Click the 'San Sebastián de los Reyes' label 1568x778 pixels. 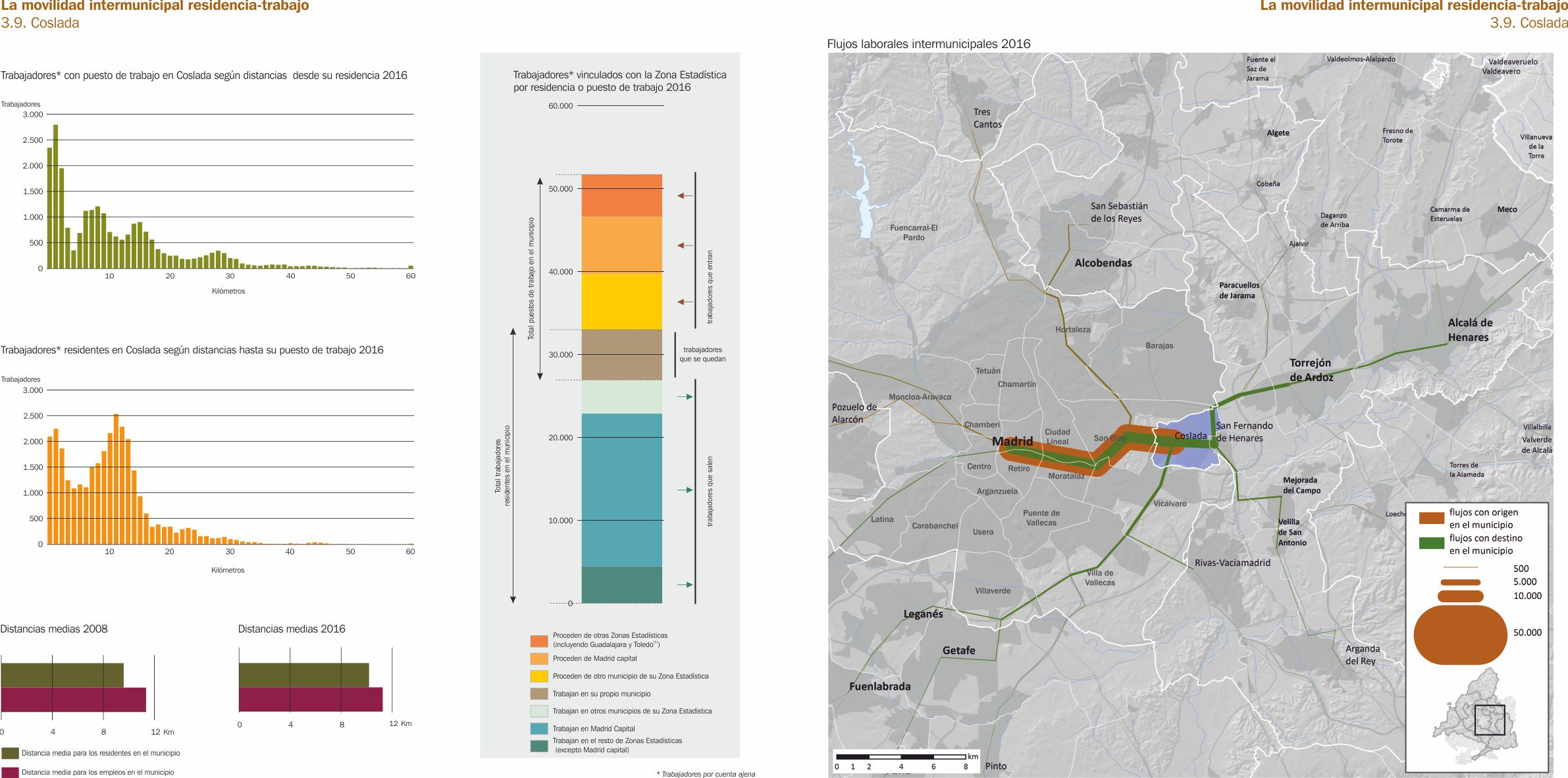(x=1119, y=212)
